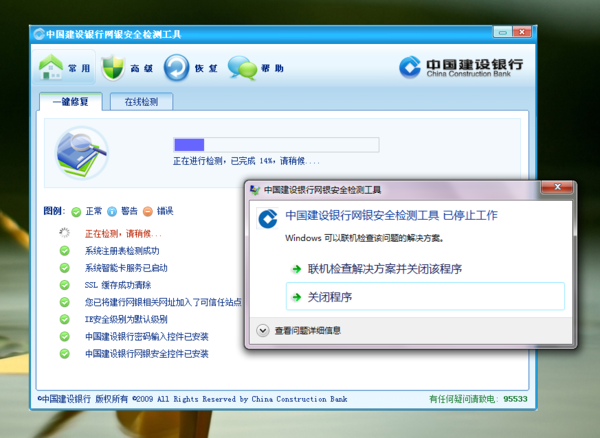Click the books-and-magnifier scan icon
Screen dimensions: 600x438
pyautogui.click(x=82, y=153)
